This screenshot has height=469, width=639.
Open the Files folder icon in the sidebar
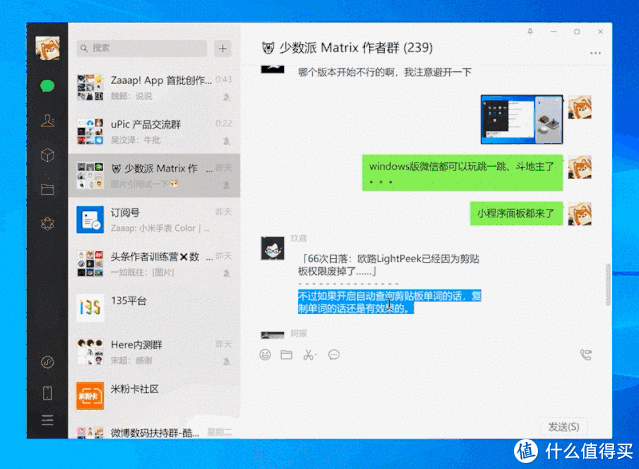pyautogui.click(x=47, y=189)
